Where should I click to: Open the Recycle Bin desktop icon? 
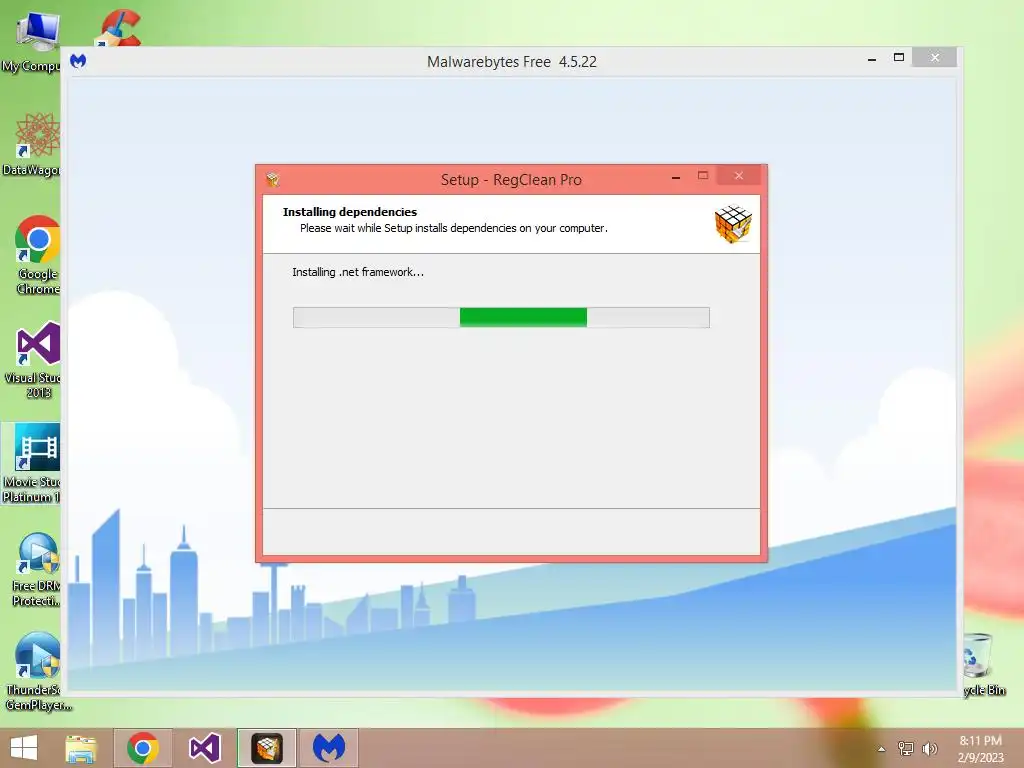(984, 665)
